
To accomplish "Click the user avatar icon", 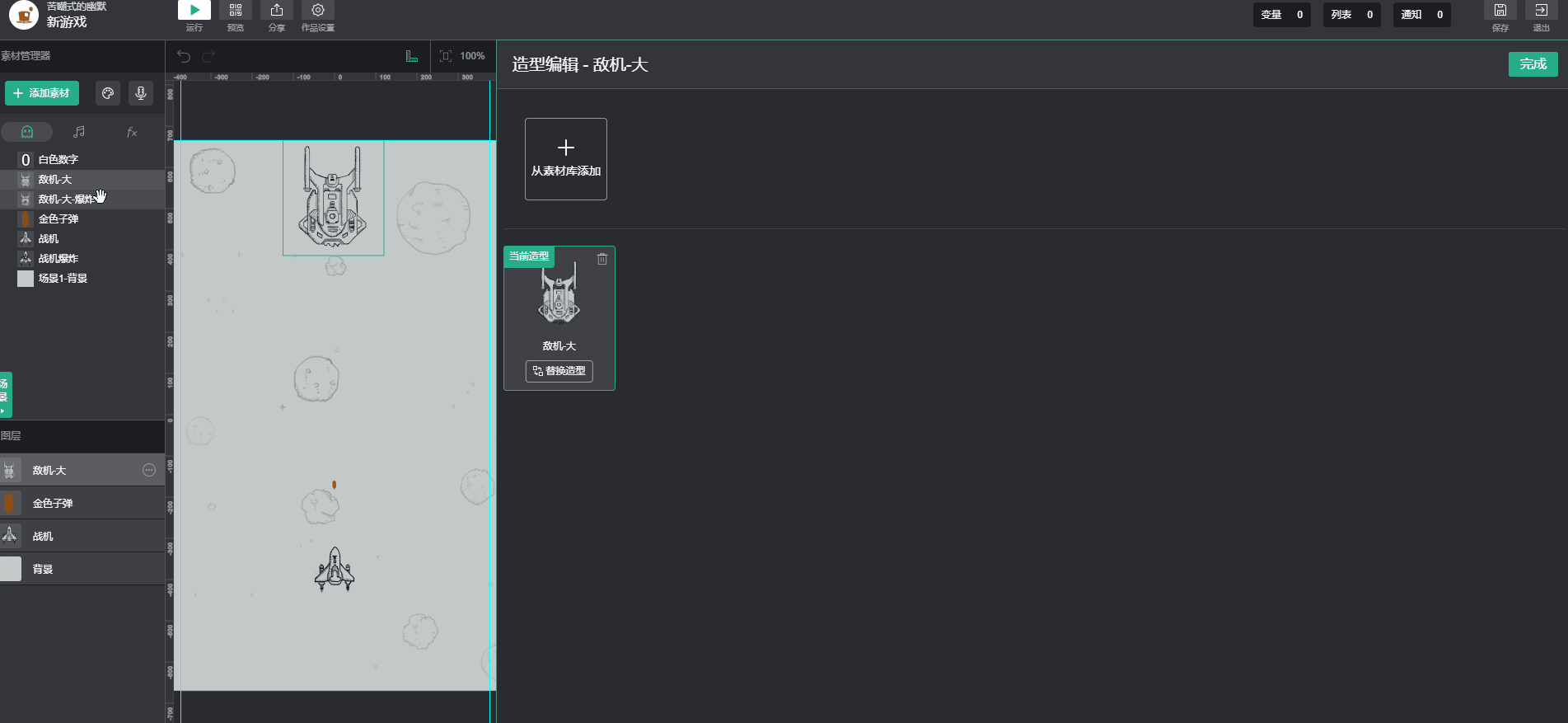I will click(x=24, y=15).
